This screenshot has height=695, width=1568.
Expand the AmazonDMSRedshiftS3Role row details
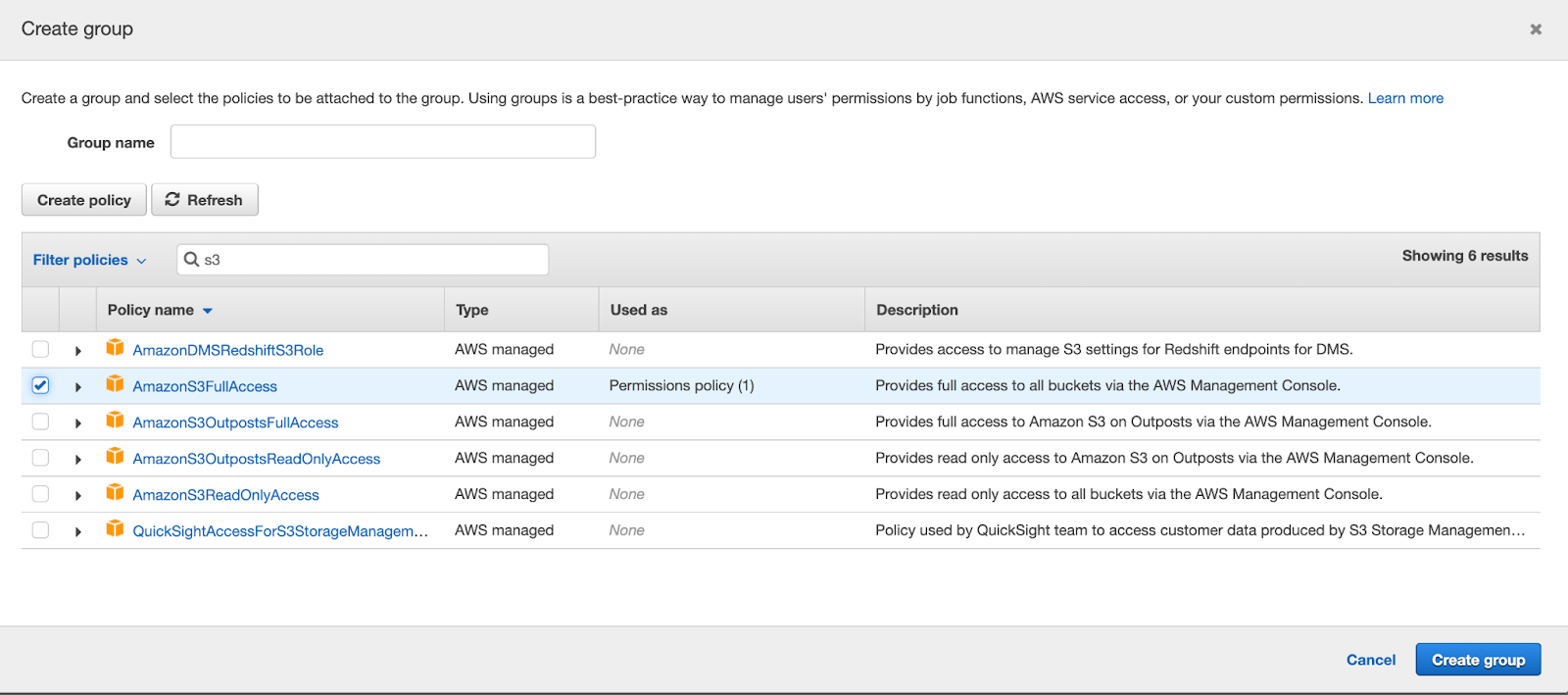tap(78, 351)
